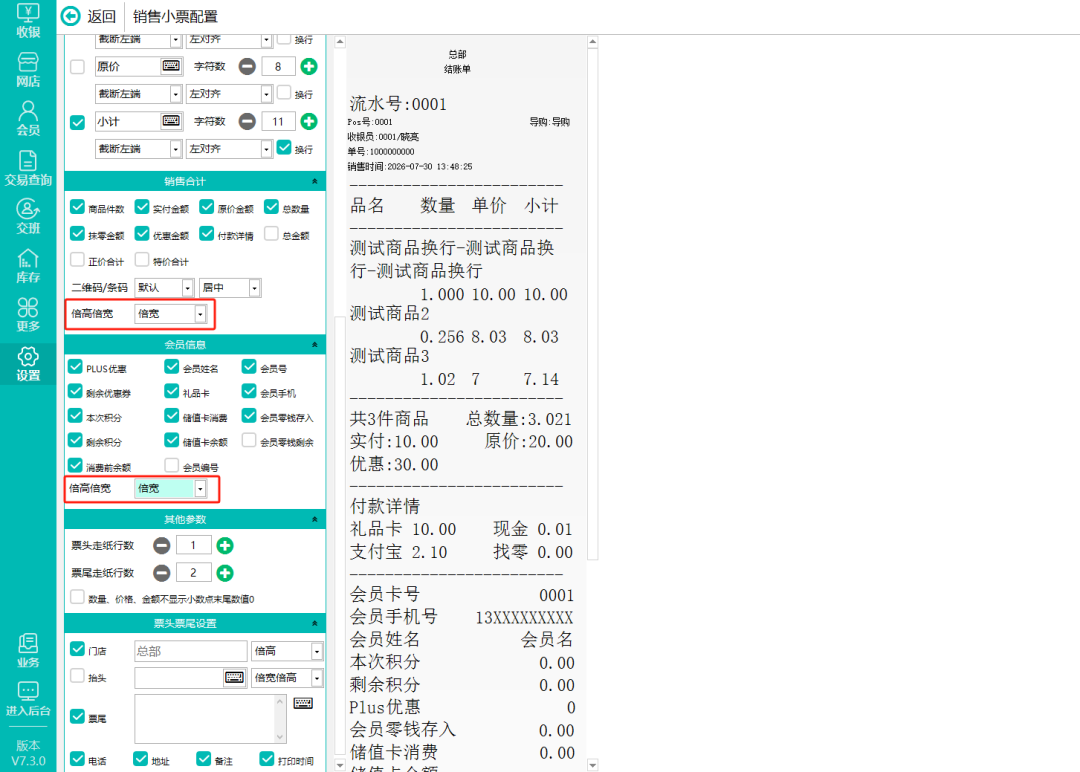Click settings panel scroll-up arrow

340,42
